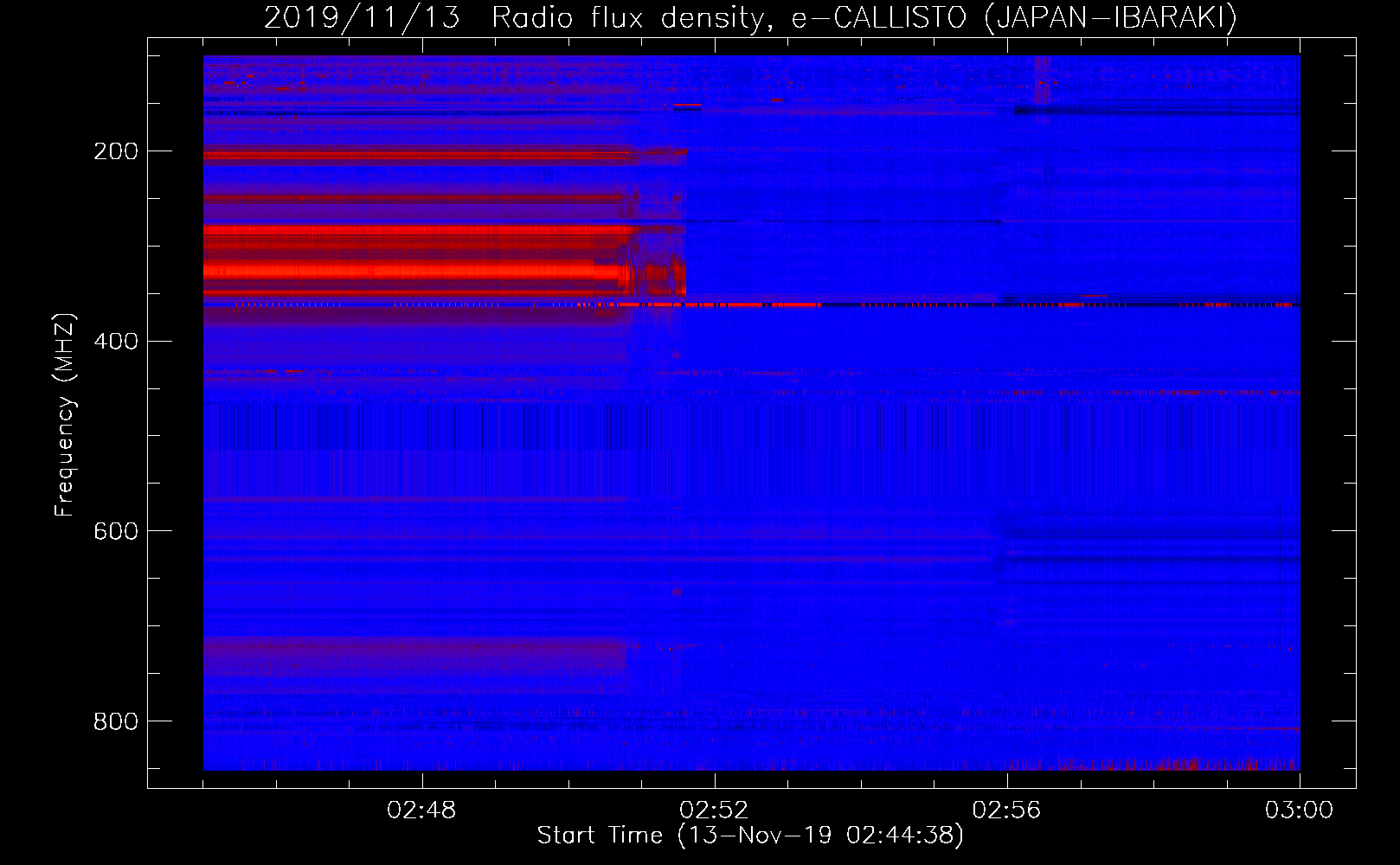Click the plot title "Radio flux density, e-CALLISTO (JAPAN-IBARAKI)"
Image resolution: width=1400 pixels, height=865 pixels.
click(864, 17)
